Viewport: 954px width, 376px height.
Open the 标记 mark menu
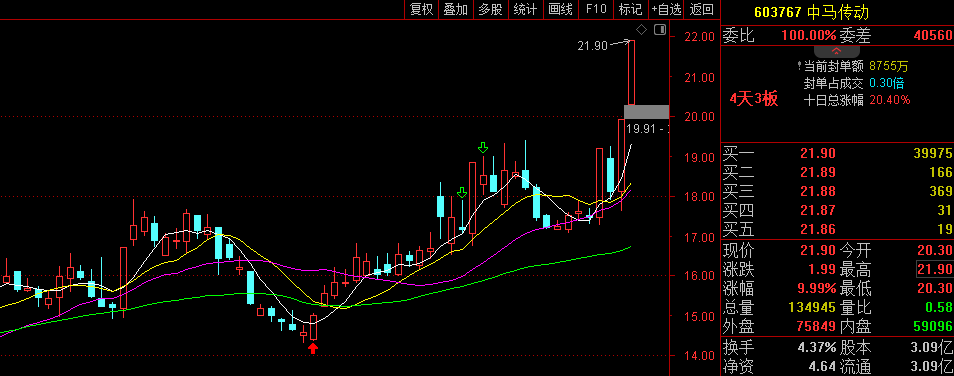point(630,9)
